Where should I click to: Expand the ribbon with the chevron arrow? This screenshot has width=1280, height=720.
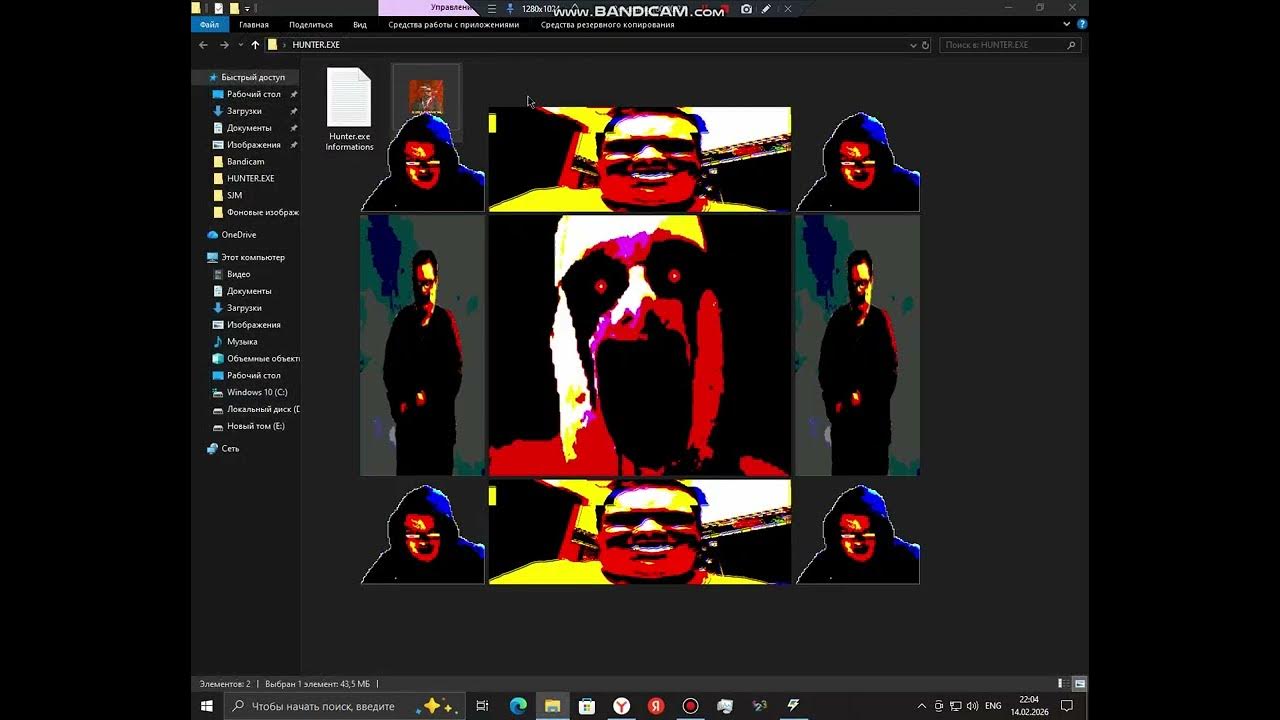[1066, 24]
